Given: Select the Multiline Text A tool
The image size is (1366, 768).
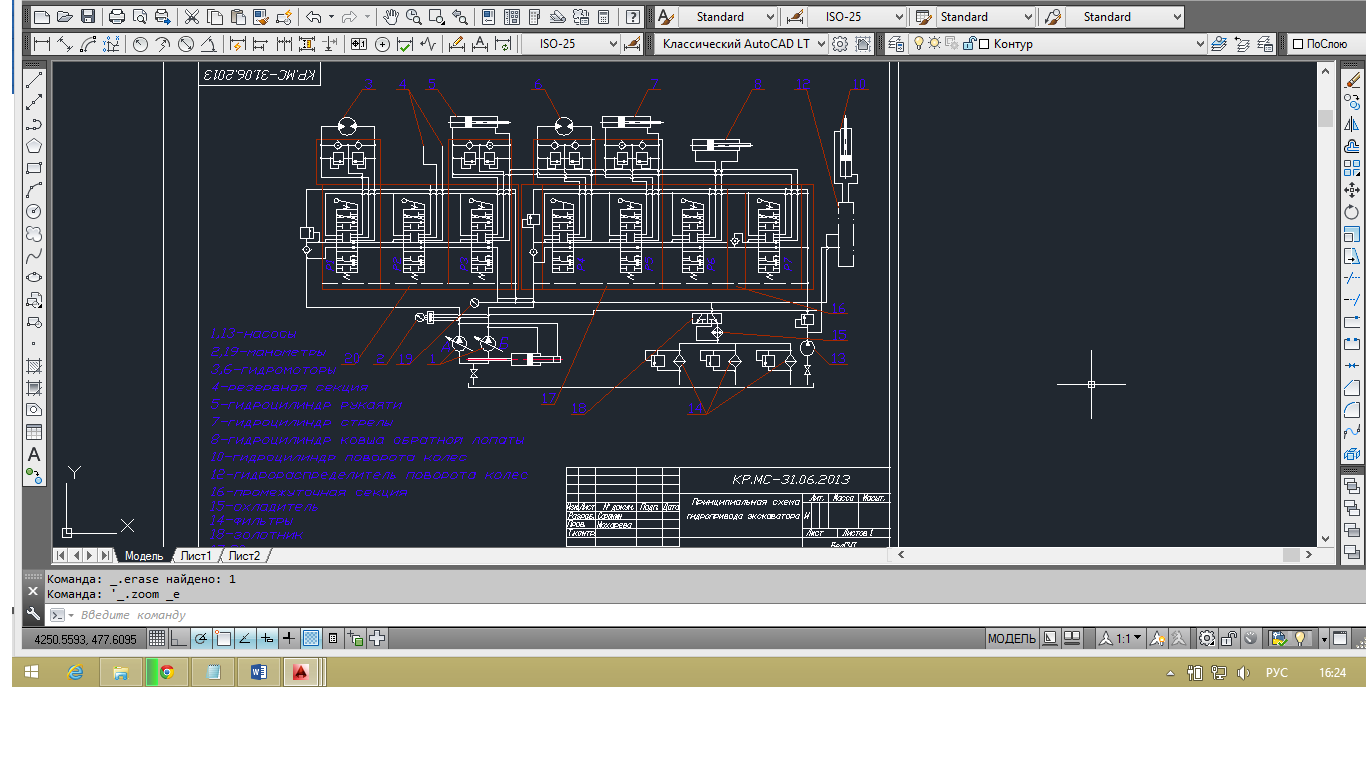Looking at the screenshot, I should (x=34, y=454).
